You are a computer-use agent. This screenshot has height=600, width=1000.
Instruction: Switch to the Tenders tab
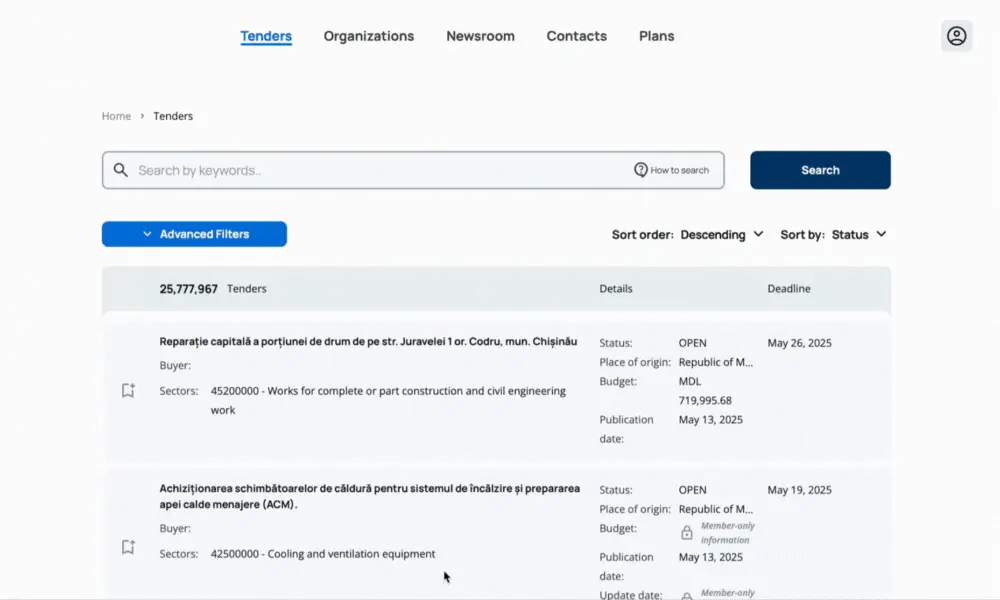266,36
